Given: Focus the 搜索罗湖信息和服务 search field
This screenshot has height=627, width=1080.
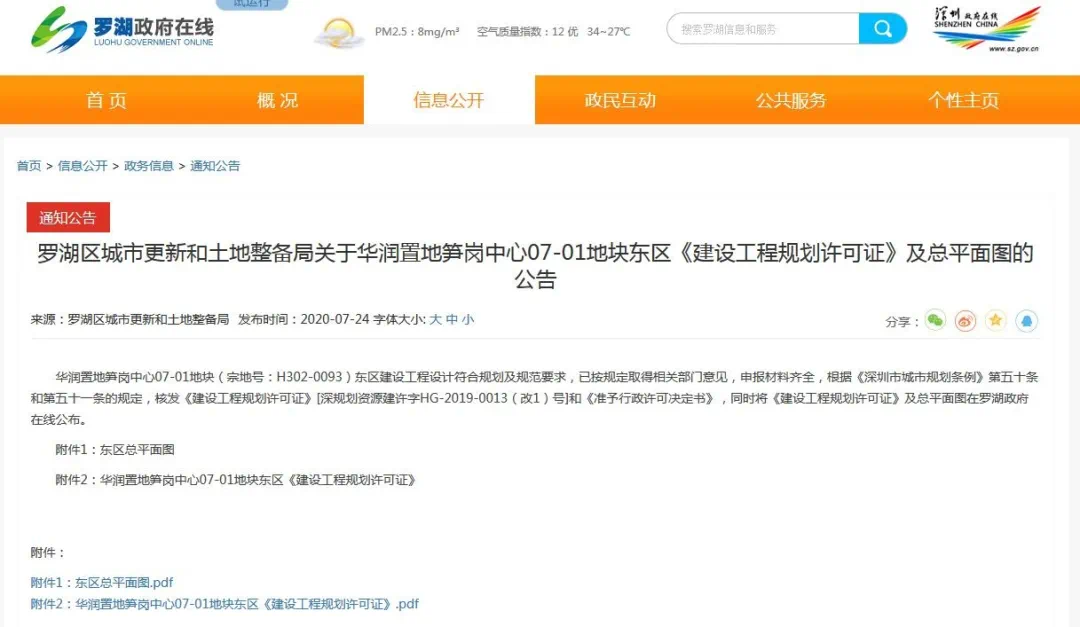Looking at the screenshot, I should click(763, 29).
